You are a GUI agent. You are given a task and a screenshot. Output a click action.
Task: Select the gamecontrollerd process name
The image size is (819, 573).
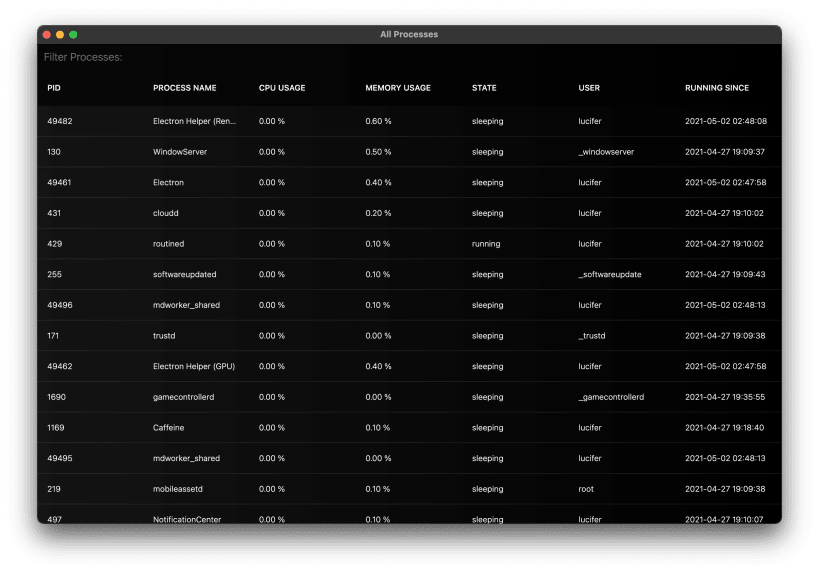tap(183, 397)
